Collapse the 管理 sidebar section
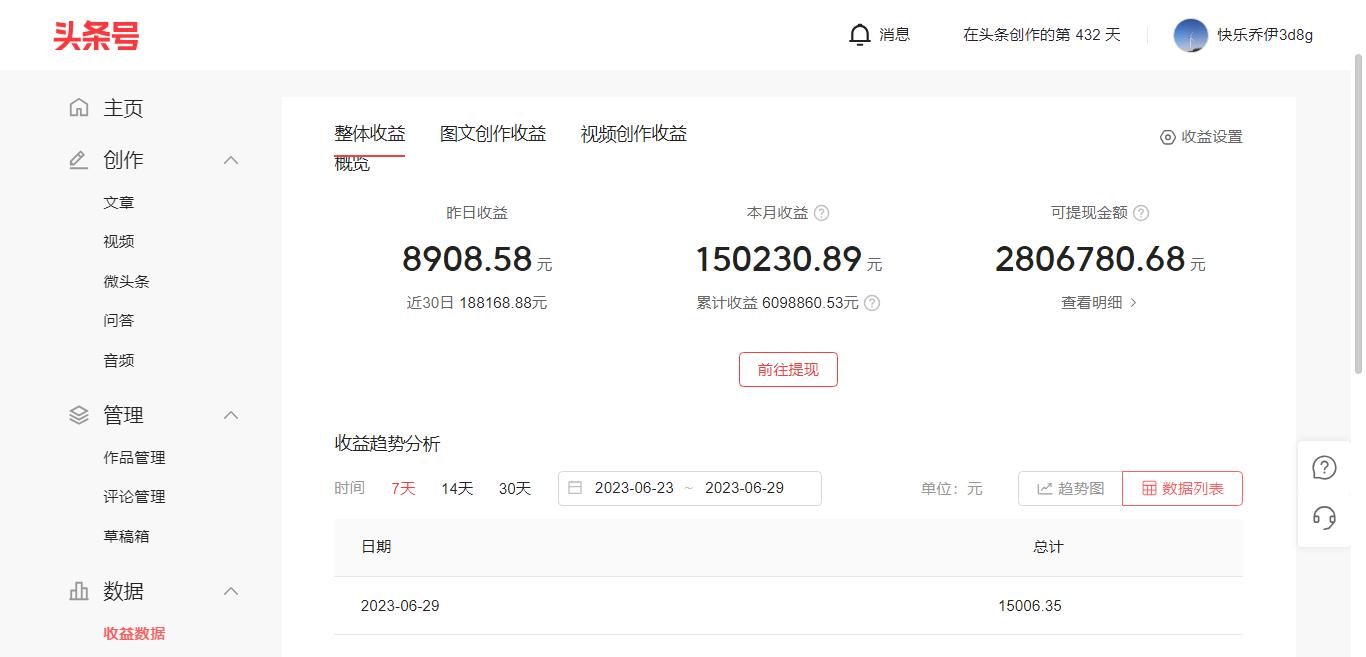The image size is (1366, 657). coord(232,415)
